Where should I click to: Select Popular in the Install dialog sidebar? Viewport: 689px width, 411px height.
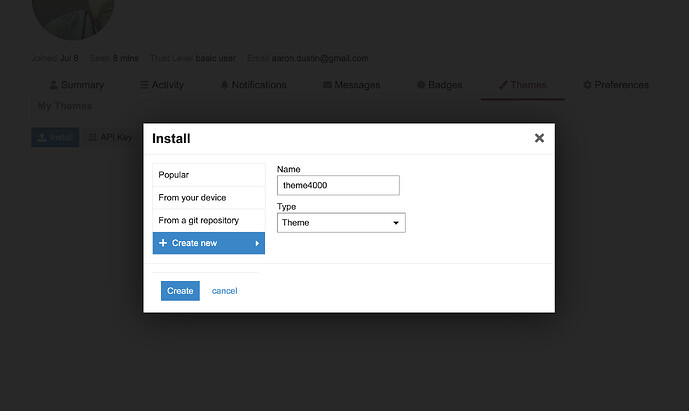point(209,175)
